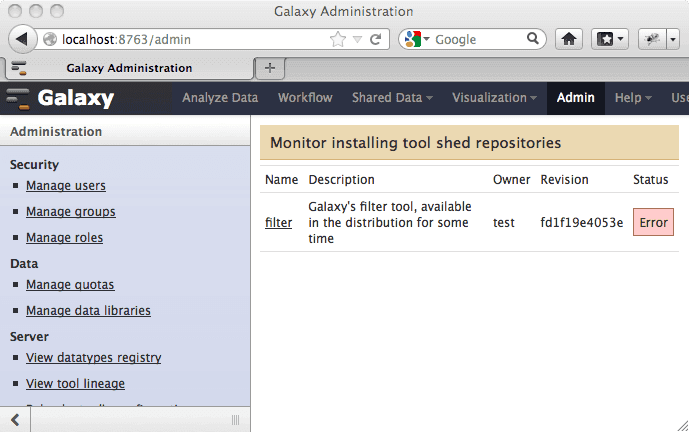Expand the Visualization menu
The height and width of the screenshot is (432, 689).
494,98
